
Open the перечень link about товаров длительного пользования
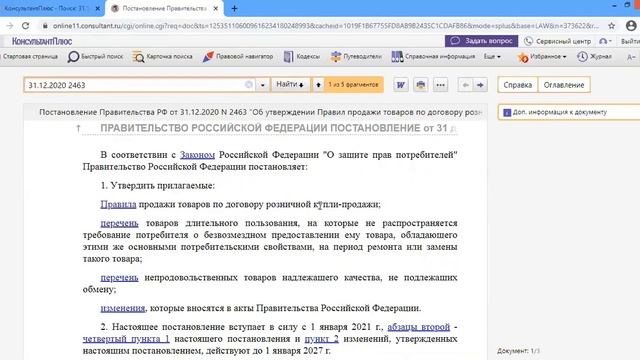tap(120, 223)
